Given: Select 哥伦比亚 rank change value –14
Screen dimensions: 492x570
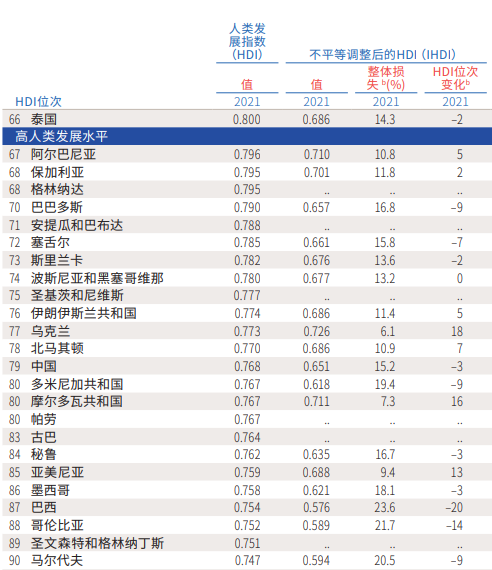Looking at the screenshot, I should click(x=455, y=525).
